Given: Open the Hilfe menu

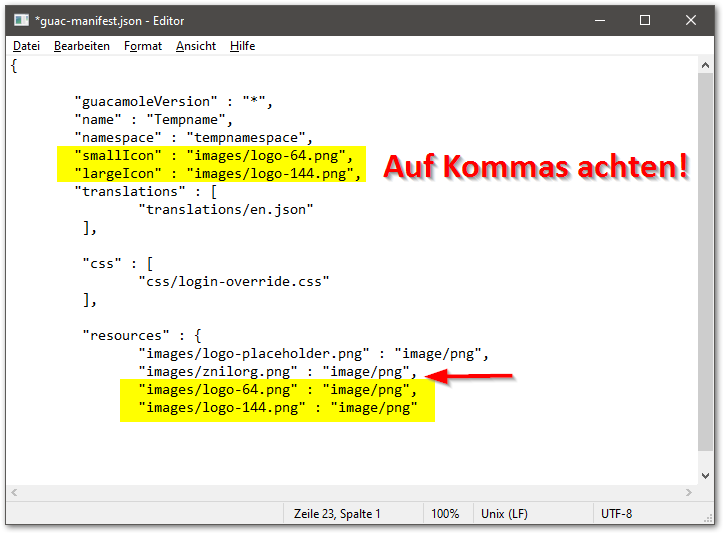Looking at the screenshot, I should pyautogui.click(x=242, y=46).
